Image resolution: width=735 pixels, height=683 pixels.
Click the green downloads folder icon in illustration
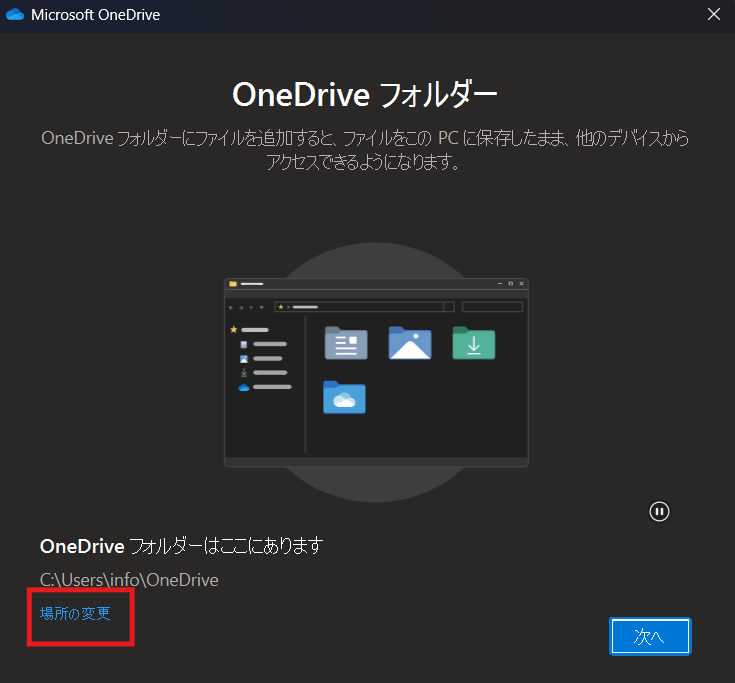tap(474, 343)
